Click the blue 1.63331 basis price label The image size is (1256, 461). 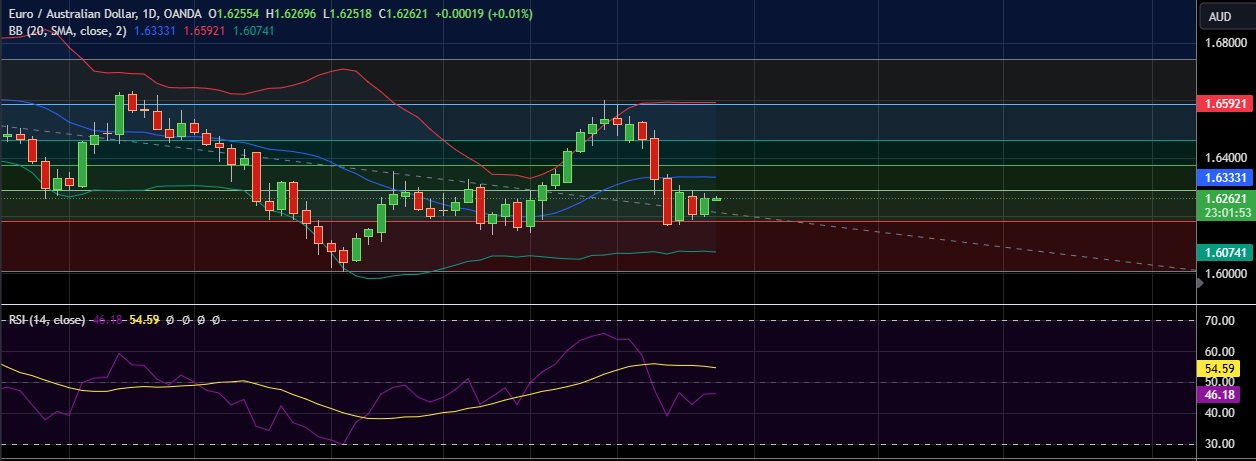1224,177
